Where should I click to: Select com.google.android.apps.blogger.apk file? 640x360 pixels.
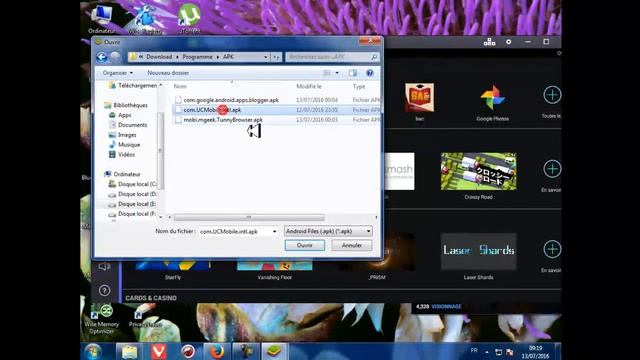click(x=231, y=100)
